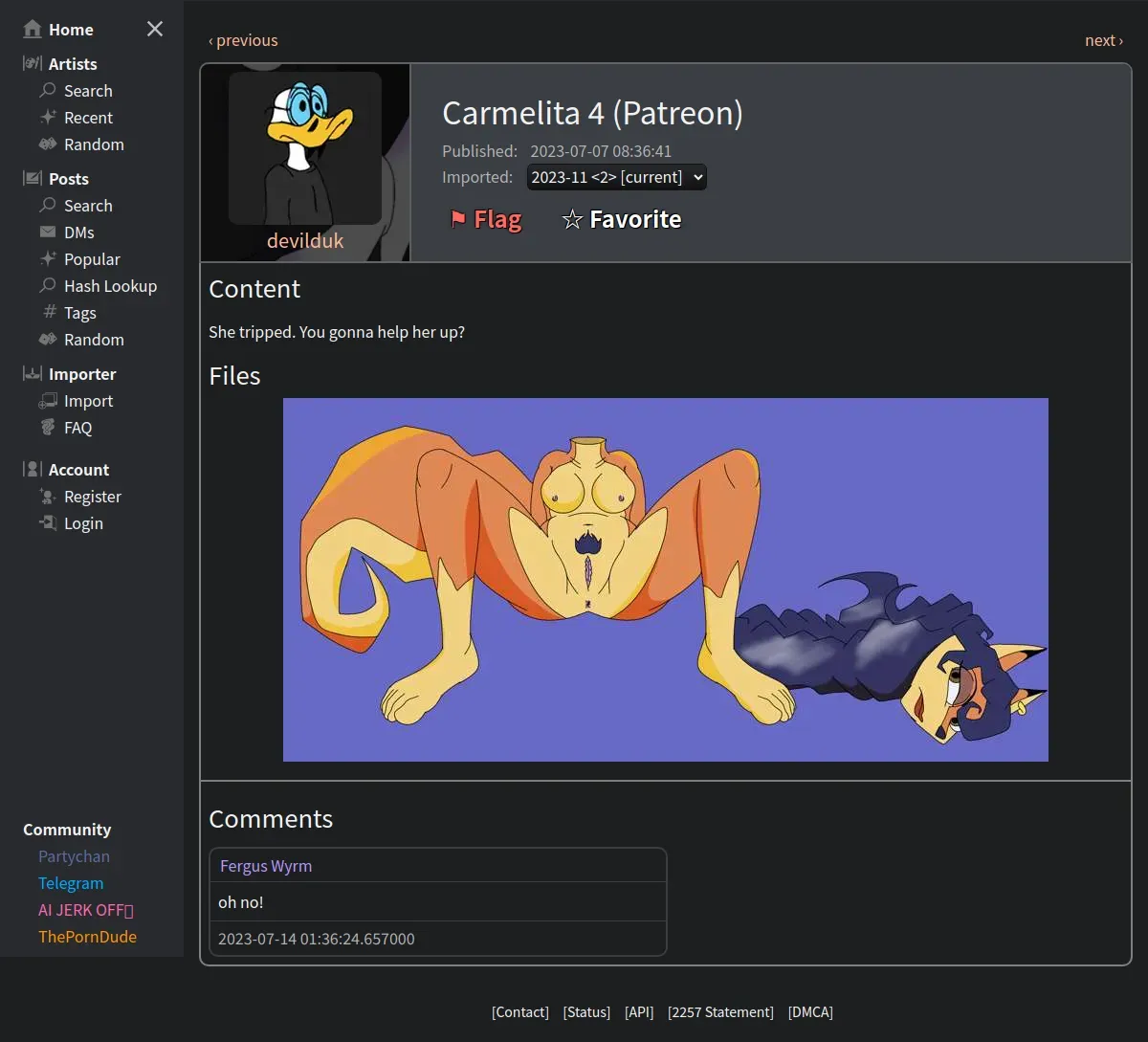Flag this post with the red flag
Viewport: 1148px width, 1042px height.
486,219
